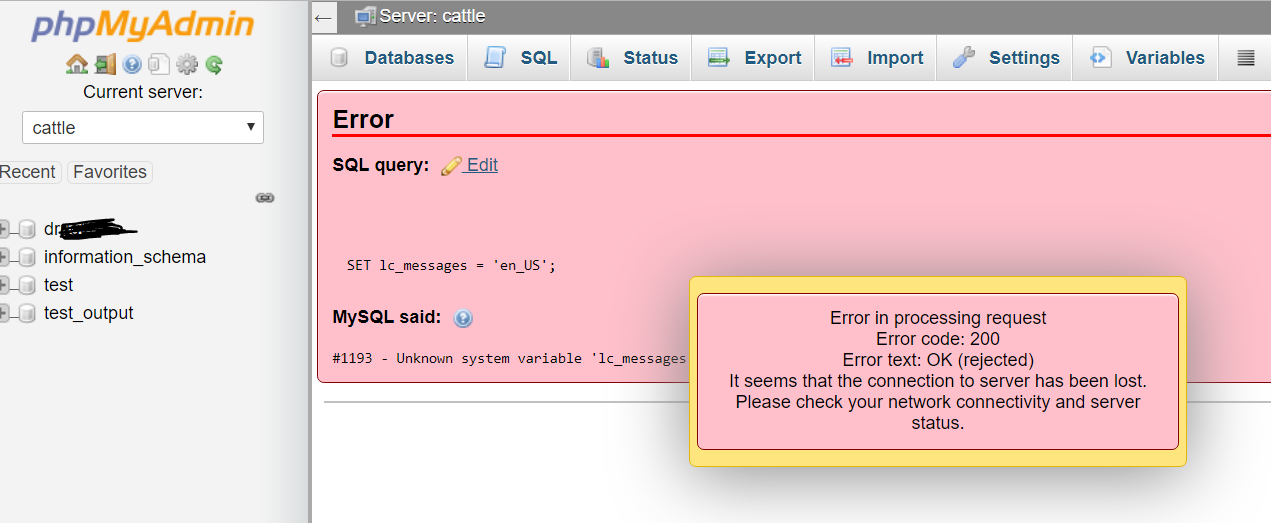Click the documents icon beside the gear

159,65
